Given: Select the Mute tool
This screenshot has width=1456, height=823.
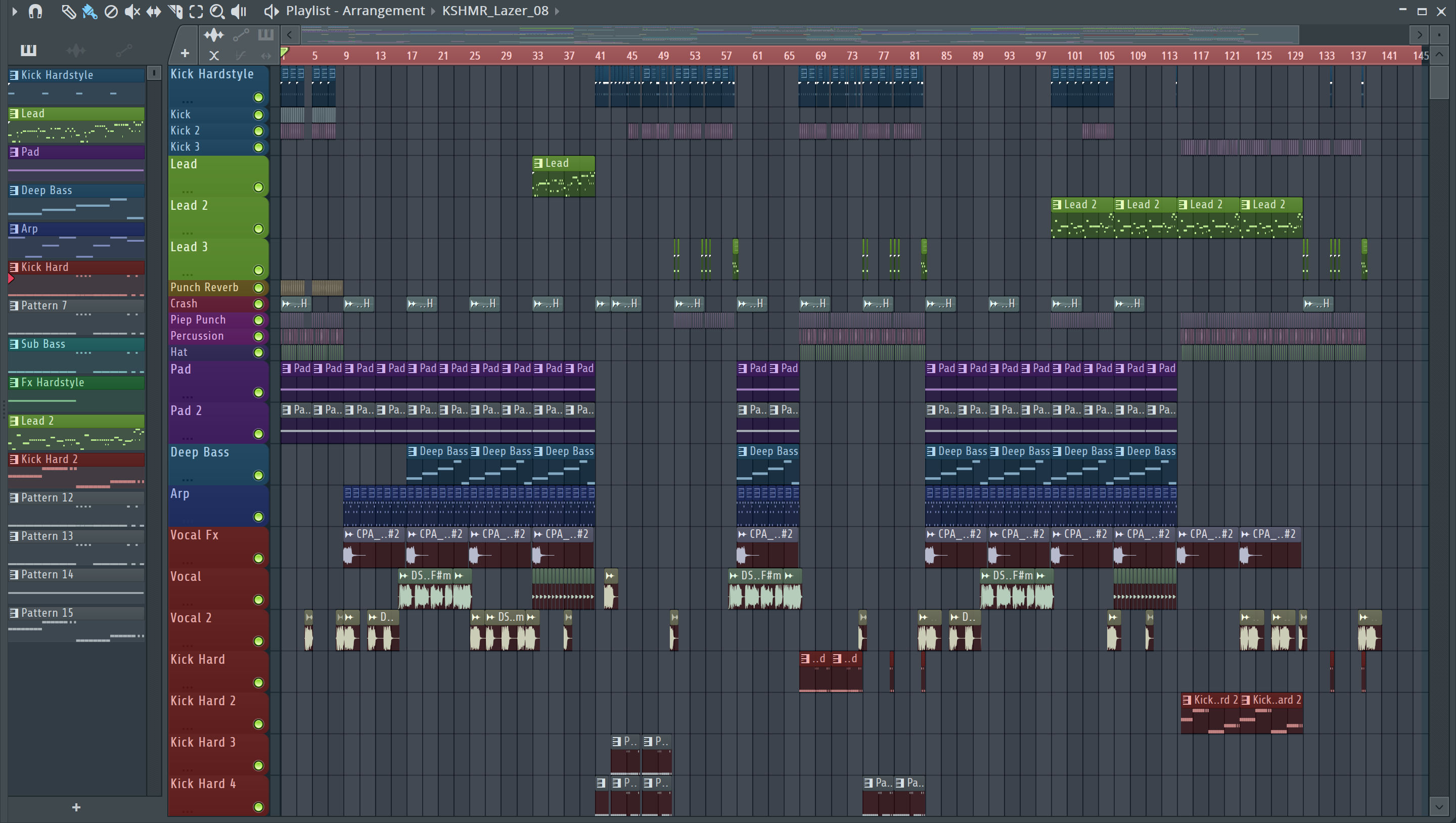Looking at the screenshot, I should pyautogui.click(x=131, y=11).
